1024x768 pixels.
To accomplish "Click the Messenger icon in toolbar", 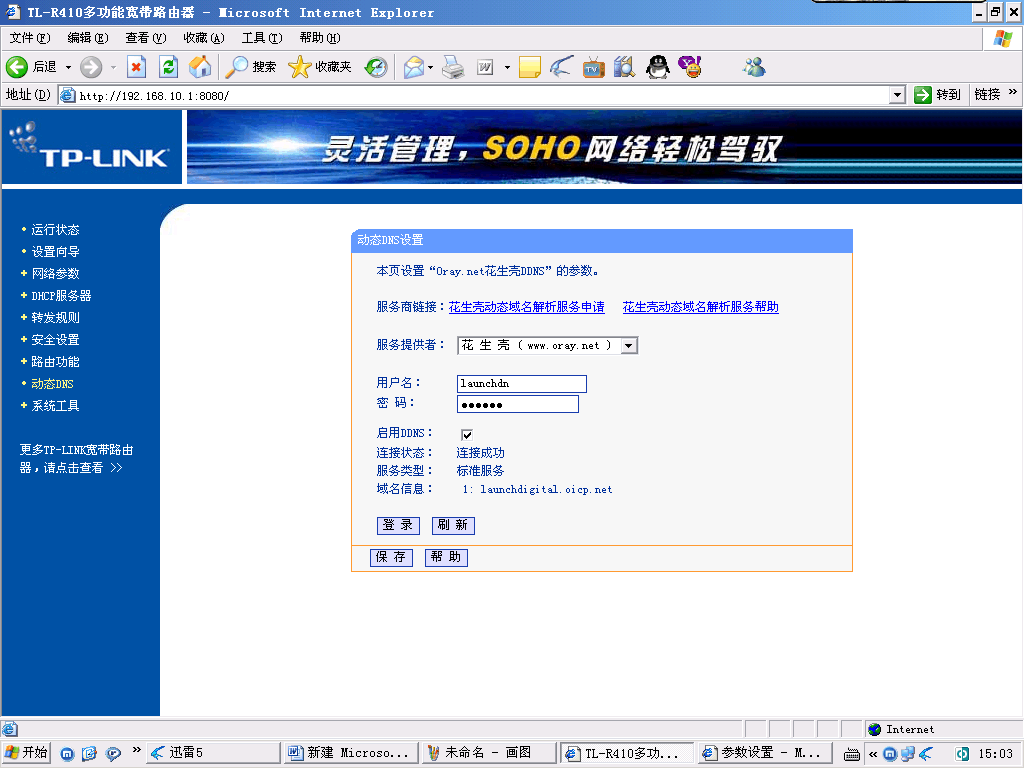I will pos(754,67).
